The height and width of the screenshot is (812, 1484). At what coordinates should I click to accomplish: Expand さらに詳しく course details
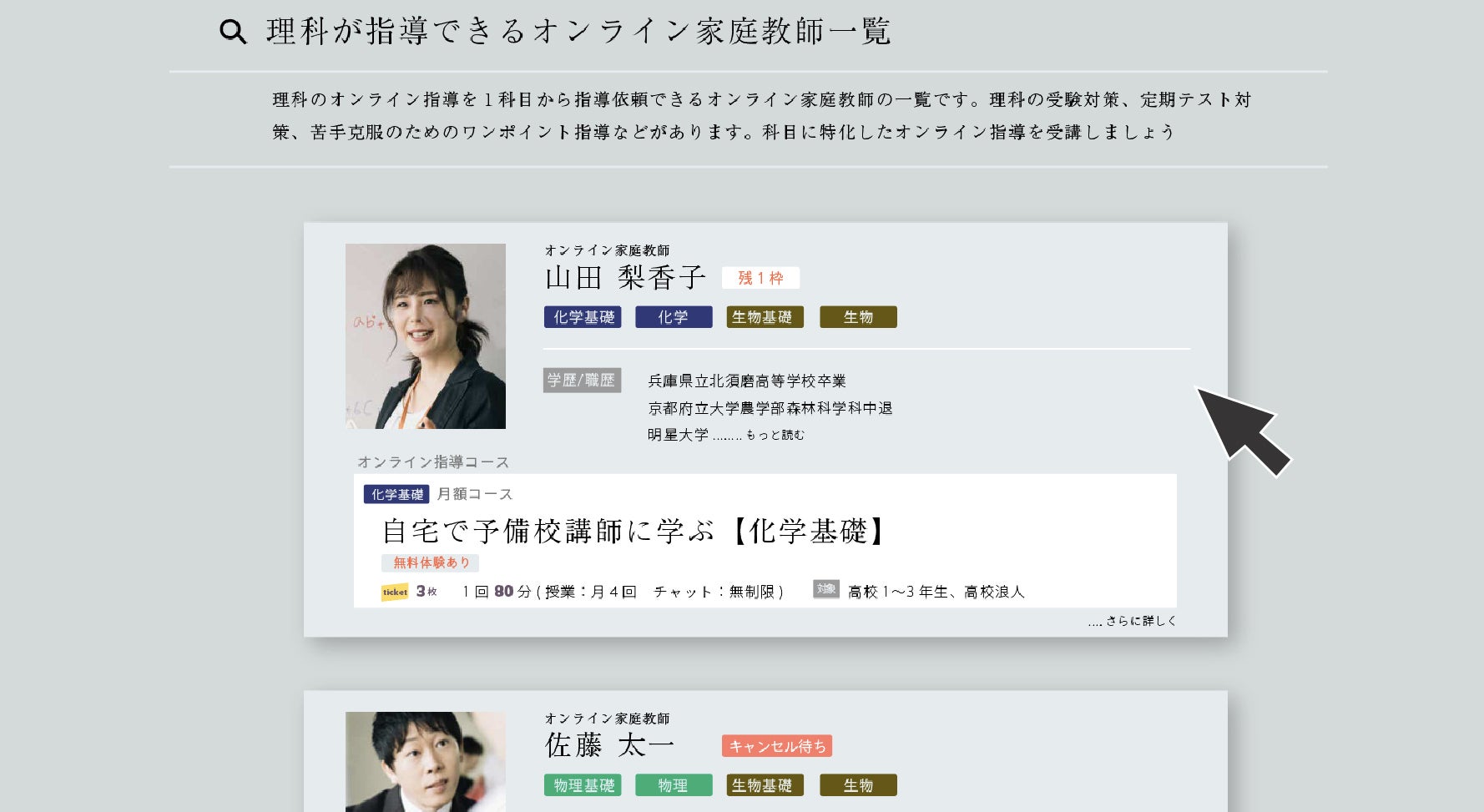point(1132,621)
